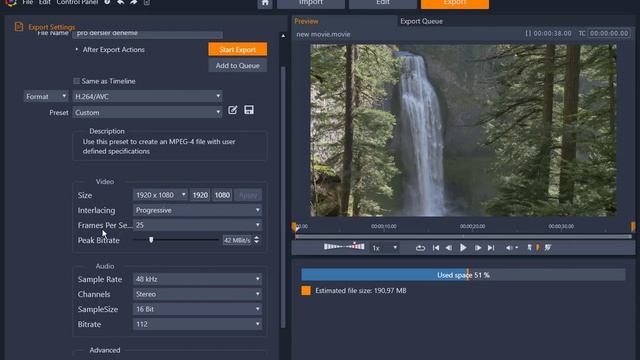Jump to the start of the preview
The image size is (640, 360).
436,248
